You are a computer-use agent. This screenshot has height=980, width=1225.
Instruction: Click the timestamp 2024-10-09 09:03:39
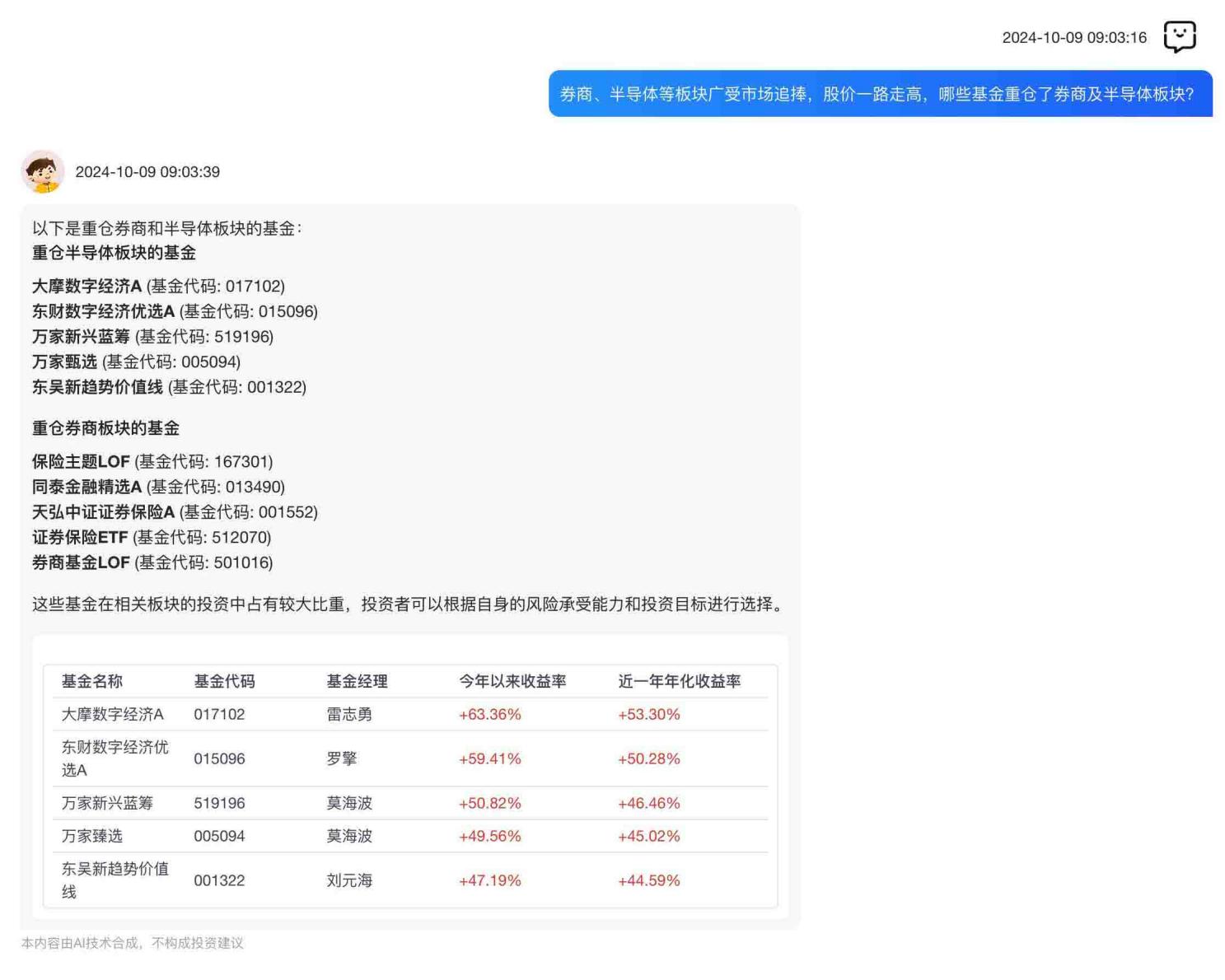tap(147, 172)
